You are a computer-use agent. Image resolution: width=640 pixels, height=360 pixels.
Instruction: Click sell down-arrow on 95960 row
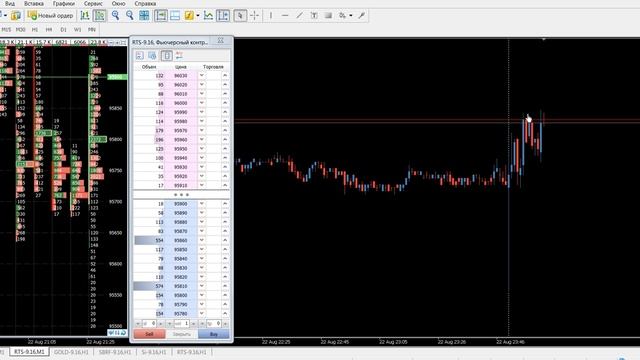click(202, 140)
